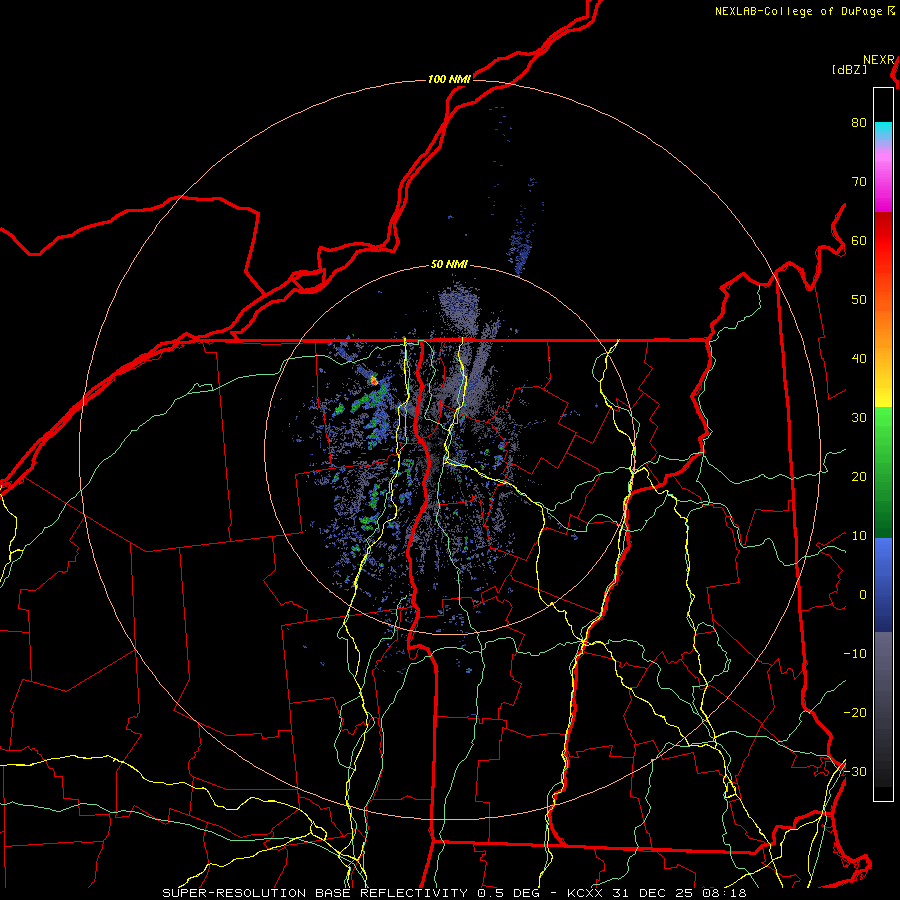Click the Super-Resolution Base Reflectivity caption

(x=315, y=893)
